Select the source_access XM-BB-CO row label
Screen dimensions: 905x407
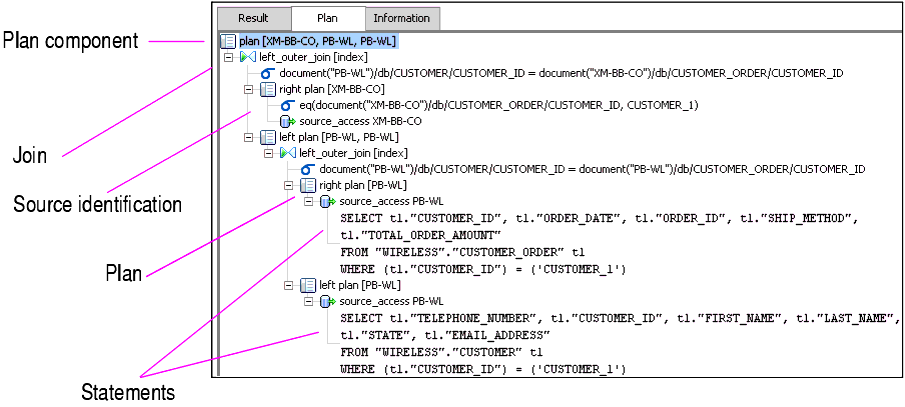(360, 121)
